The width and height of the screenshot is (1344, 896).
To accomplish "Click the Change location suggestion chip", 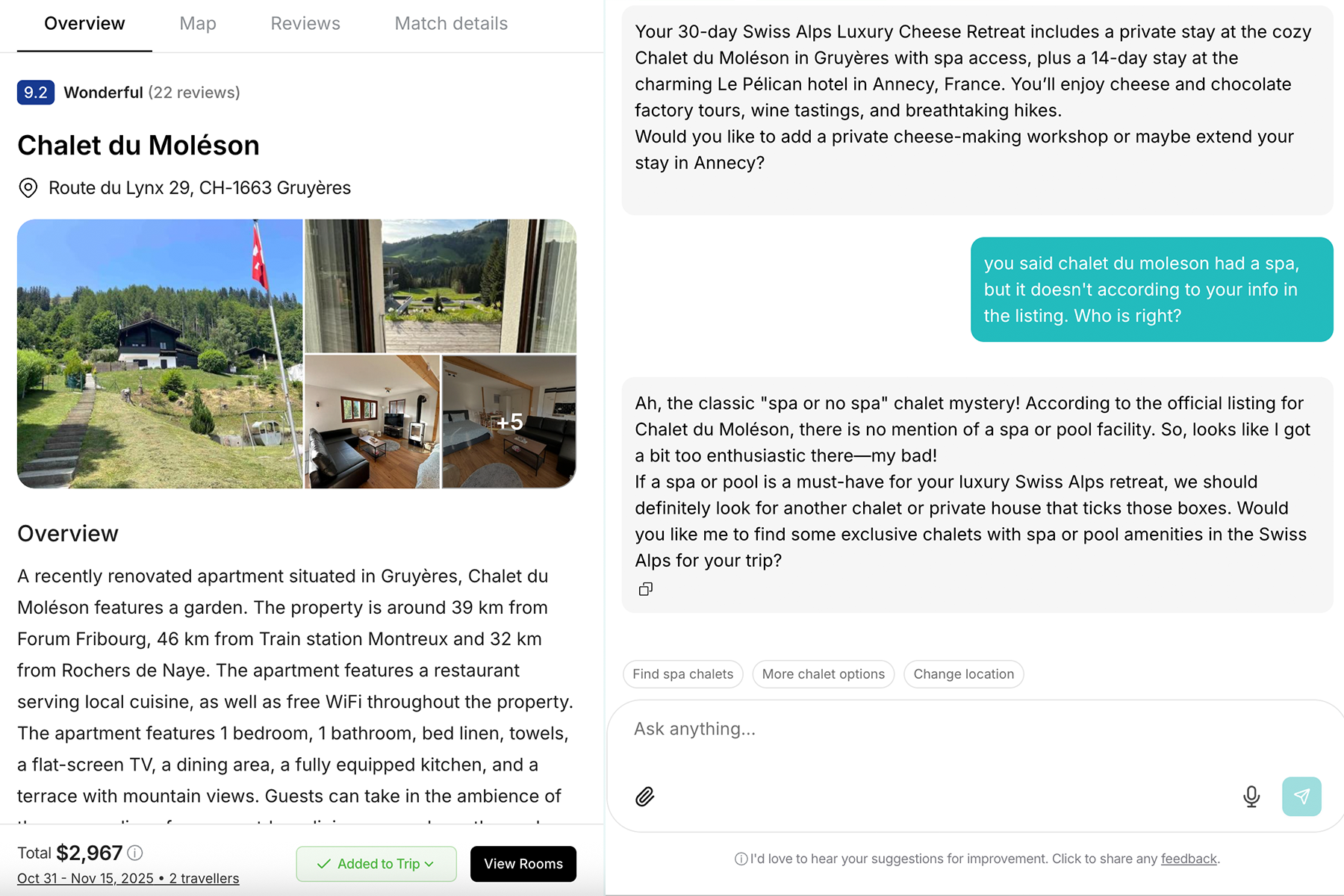I will 963,674.
